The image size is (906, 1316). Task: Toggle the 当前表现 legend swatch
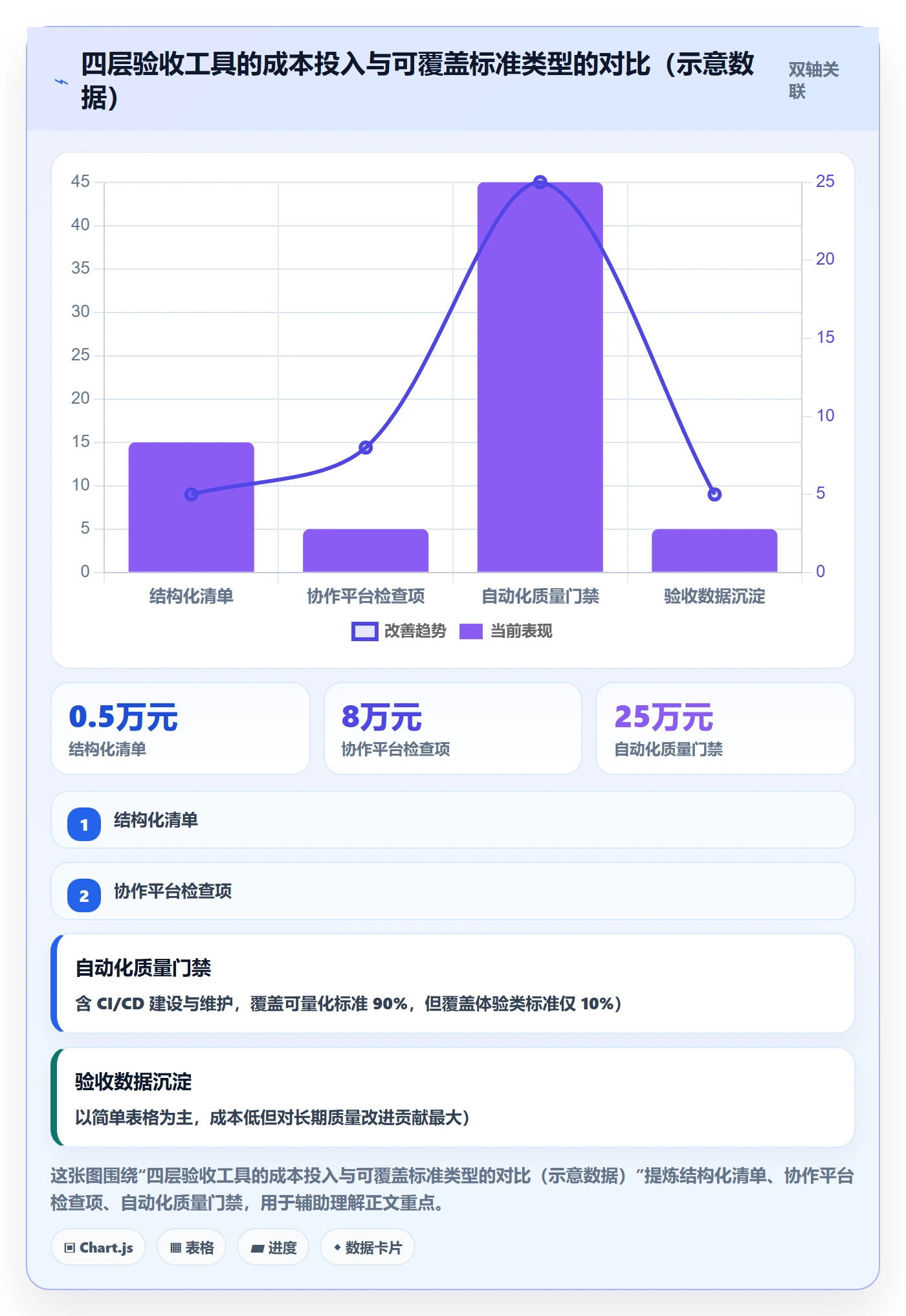[x=471, y=631]
